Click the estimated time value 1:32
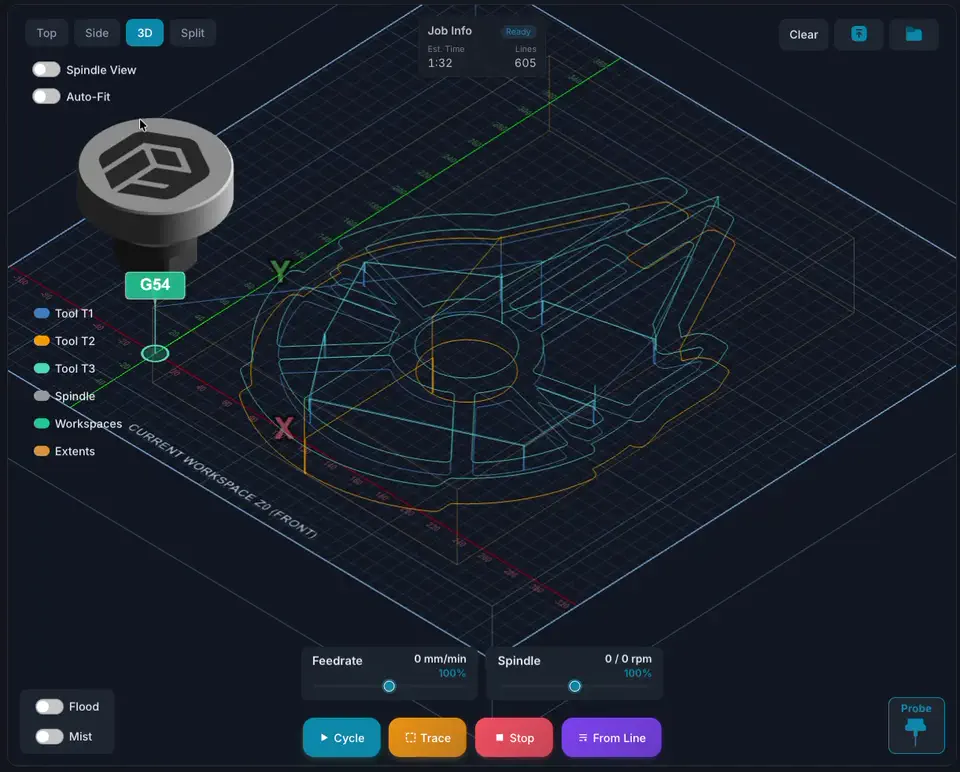 pos(440,63)
